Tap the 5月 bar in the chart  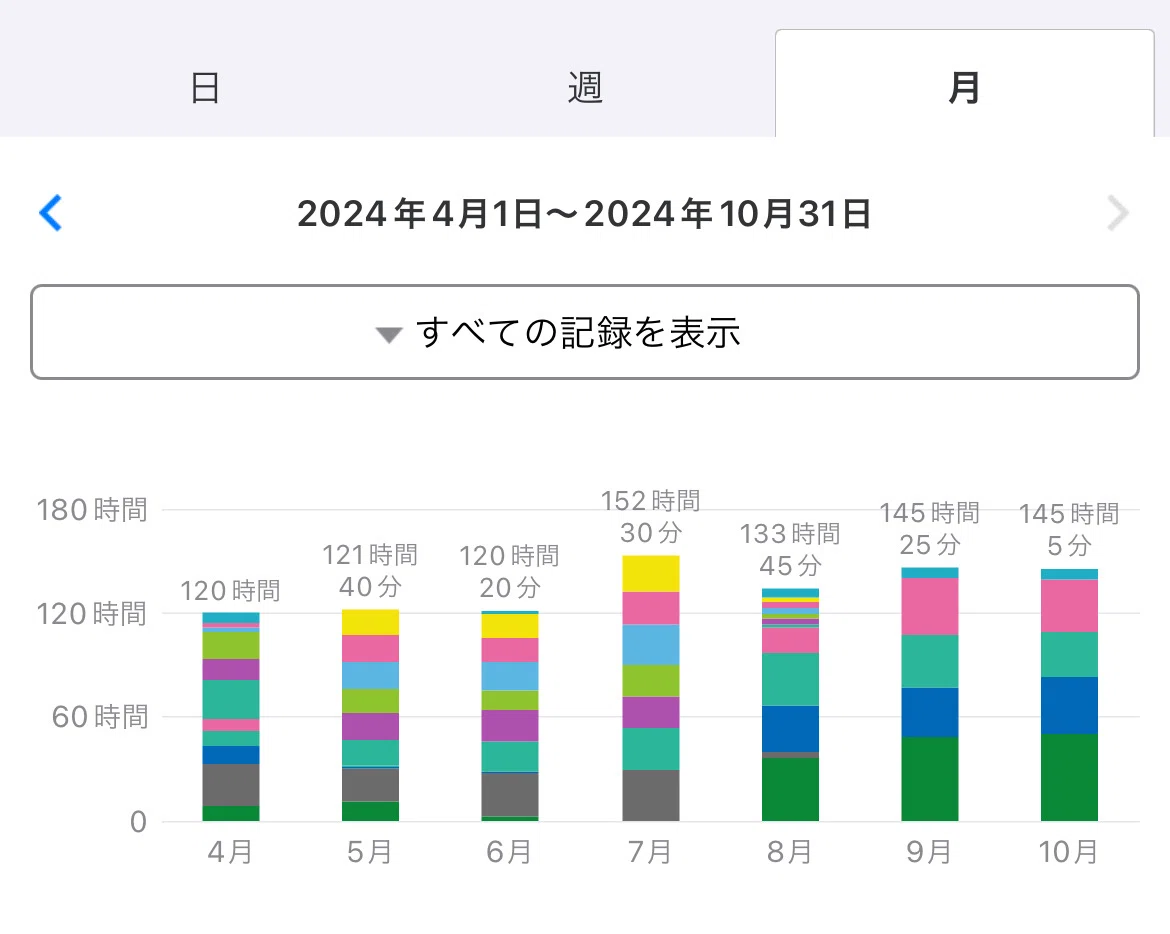pos(370,715)
